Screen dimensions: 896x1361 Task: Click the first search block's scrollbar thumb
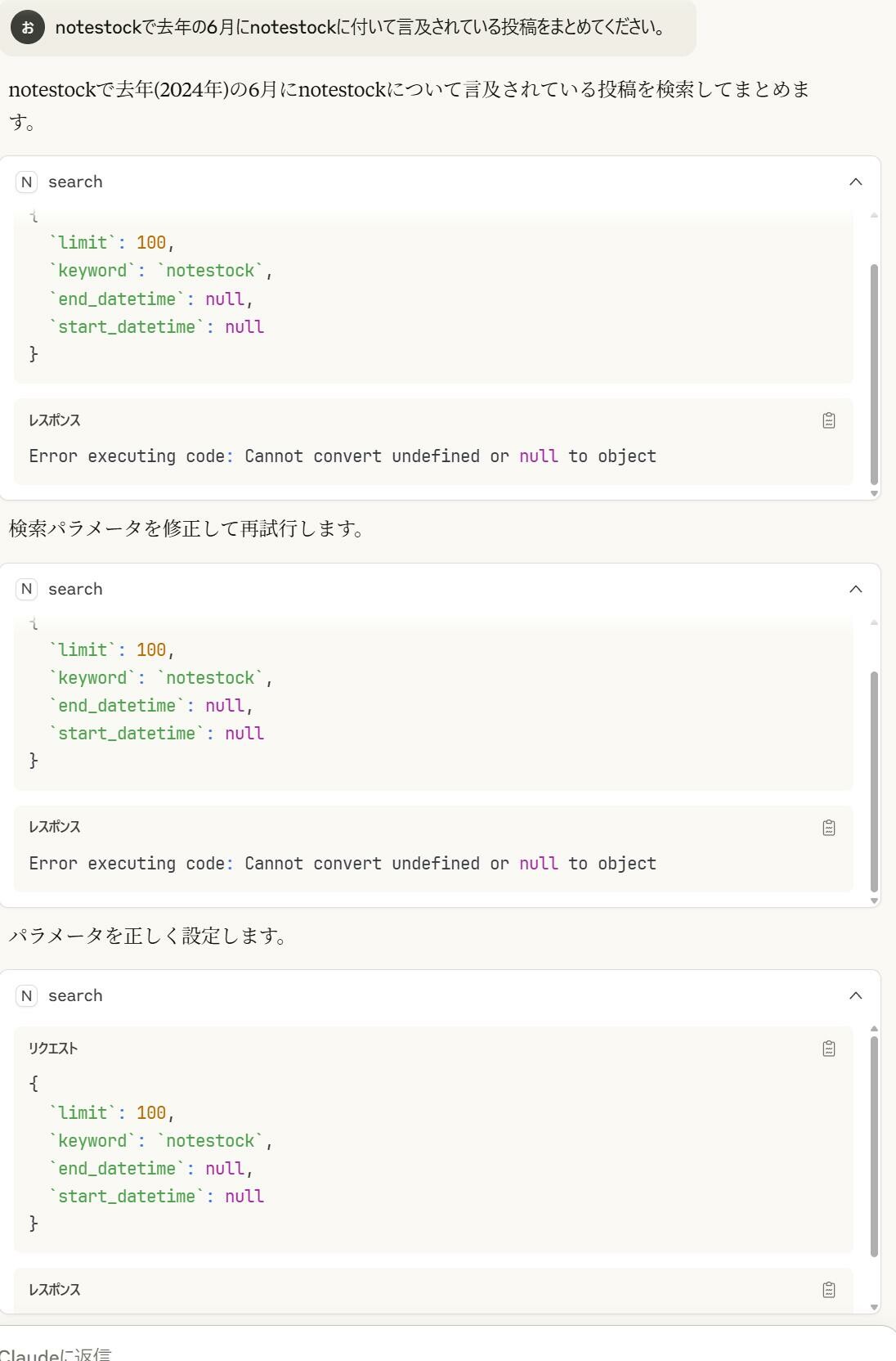tap(874, 375)
